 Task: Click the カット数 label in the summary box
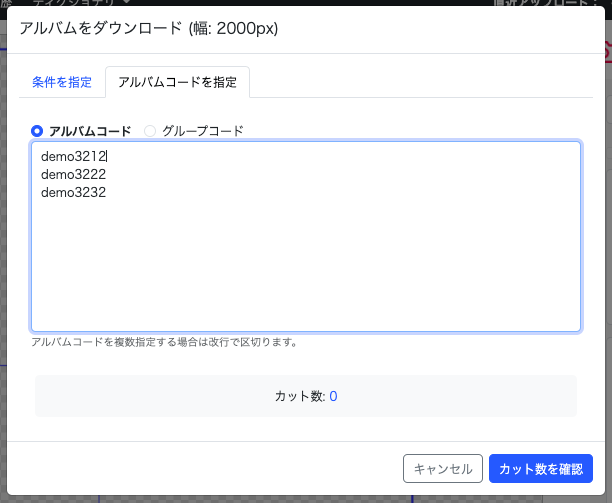tap(299, 396)
